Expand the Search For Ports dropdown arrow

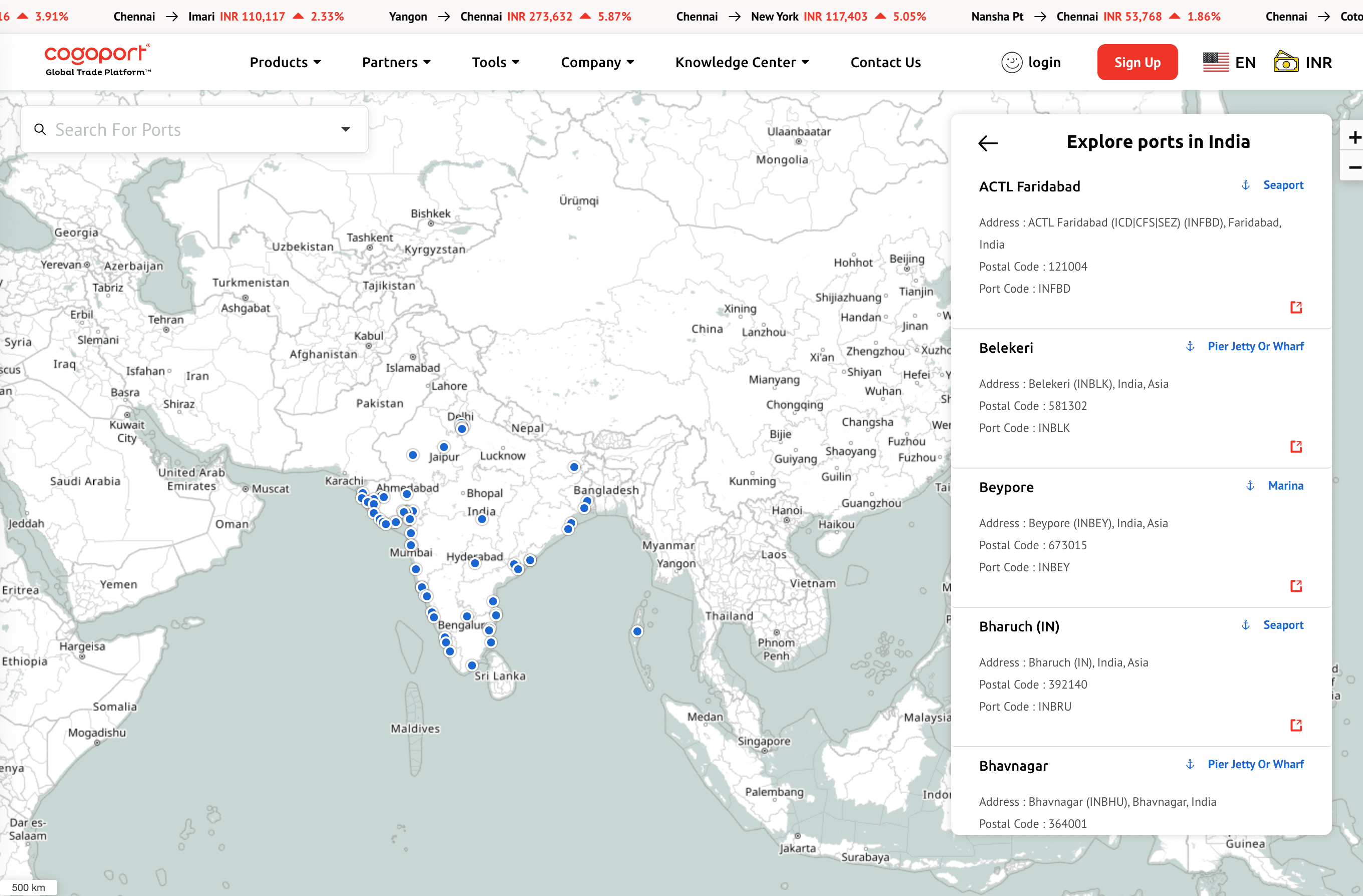[x=345, y=129]
